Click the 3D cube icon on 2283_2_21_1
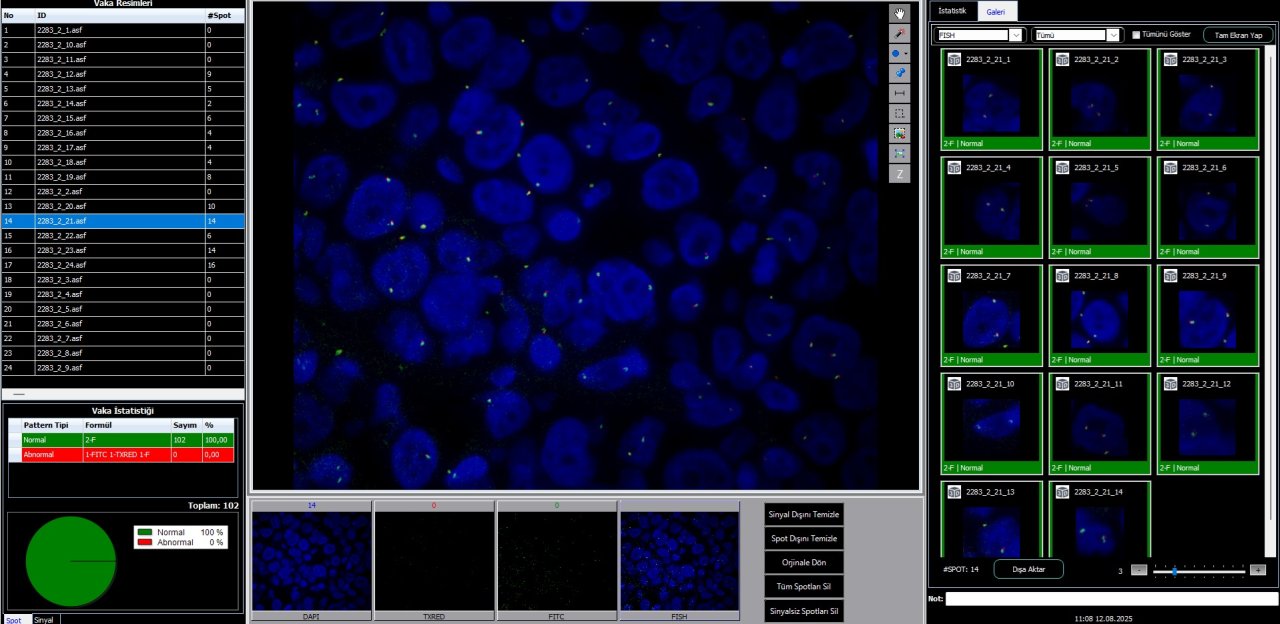 [954, 60]
